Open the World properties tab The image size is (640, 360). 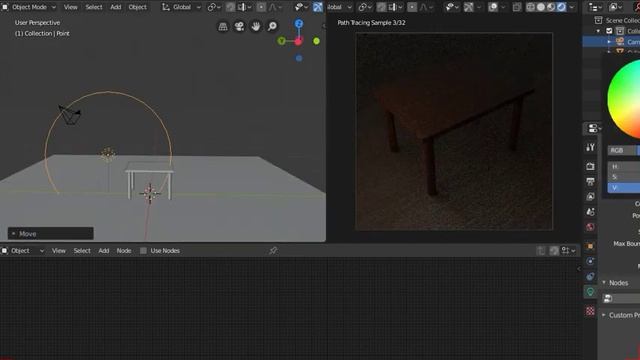point(590,227)
